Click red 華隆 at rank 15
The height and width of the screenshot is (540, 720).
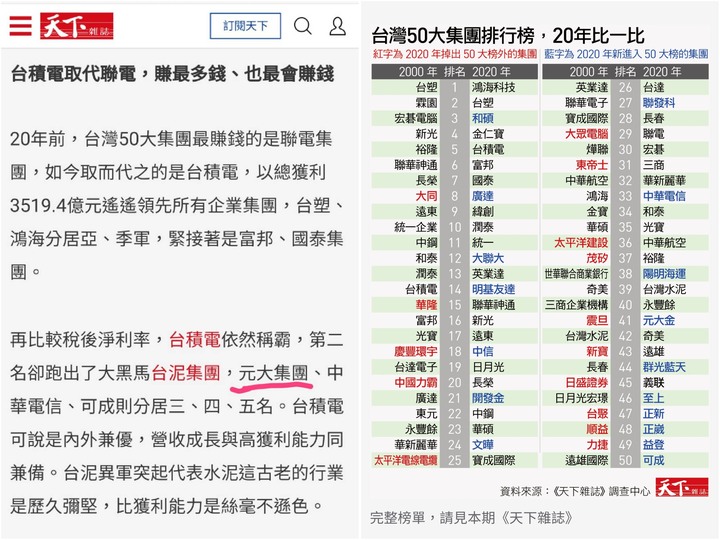tap(427, 305)
